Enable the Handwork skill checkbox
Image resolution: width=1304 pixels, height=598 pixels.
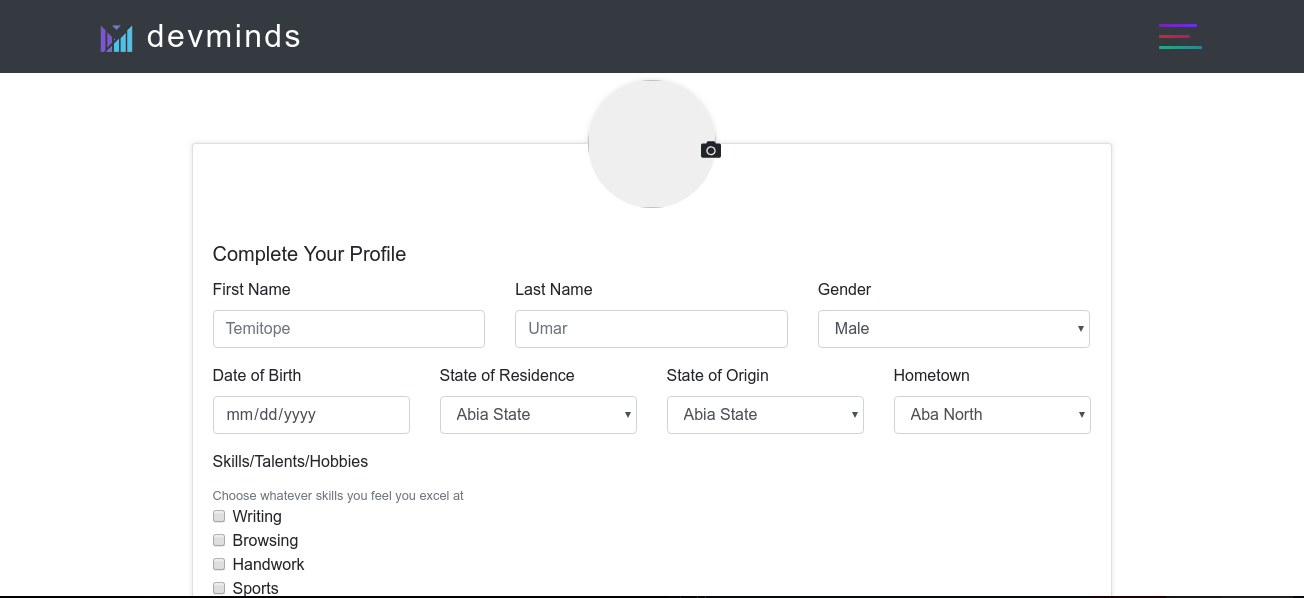pos(219,564)
